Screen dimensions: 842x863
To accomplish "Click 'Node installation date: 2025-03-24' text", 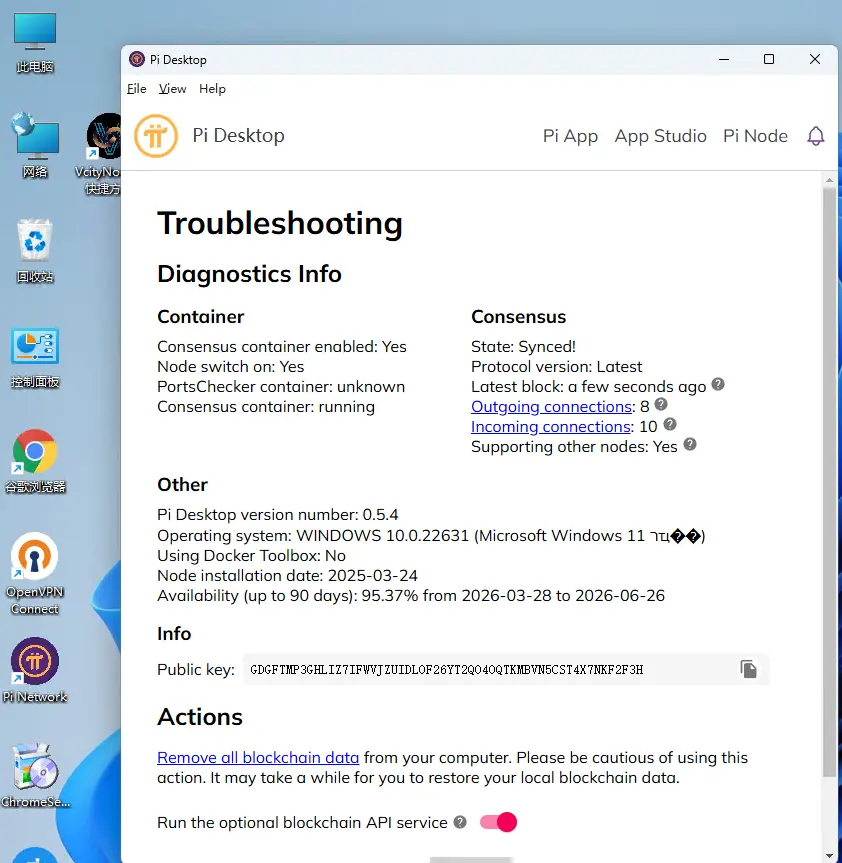I will [287, 576].
